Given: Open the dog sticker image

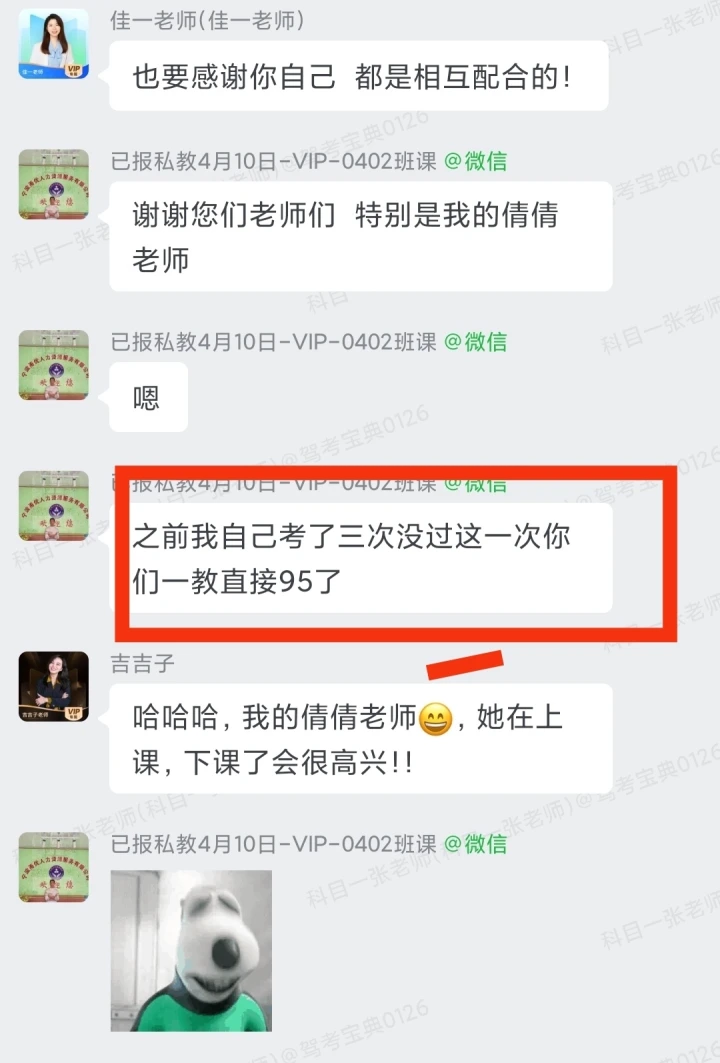Looking at the screenshot, I should pos(191,951).
